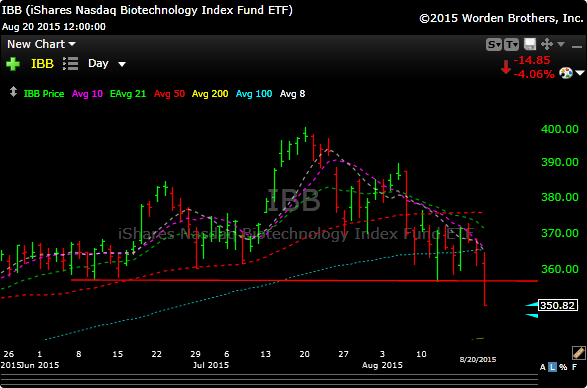Open the color palette icon
Screen dimensions: 587x388
pyautogui.click(x=566, y=73)
